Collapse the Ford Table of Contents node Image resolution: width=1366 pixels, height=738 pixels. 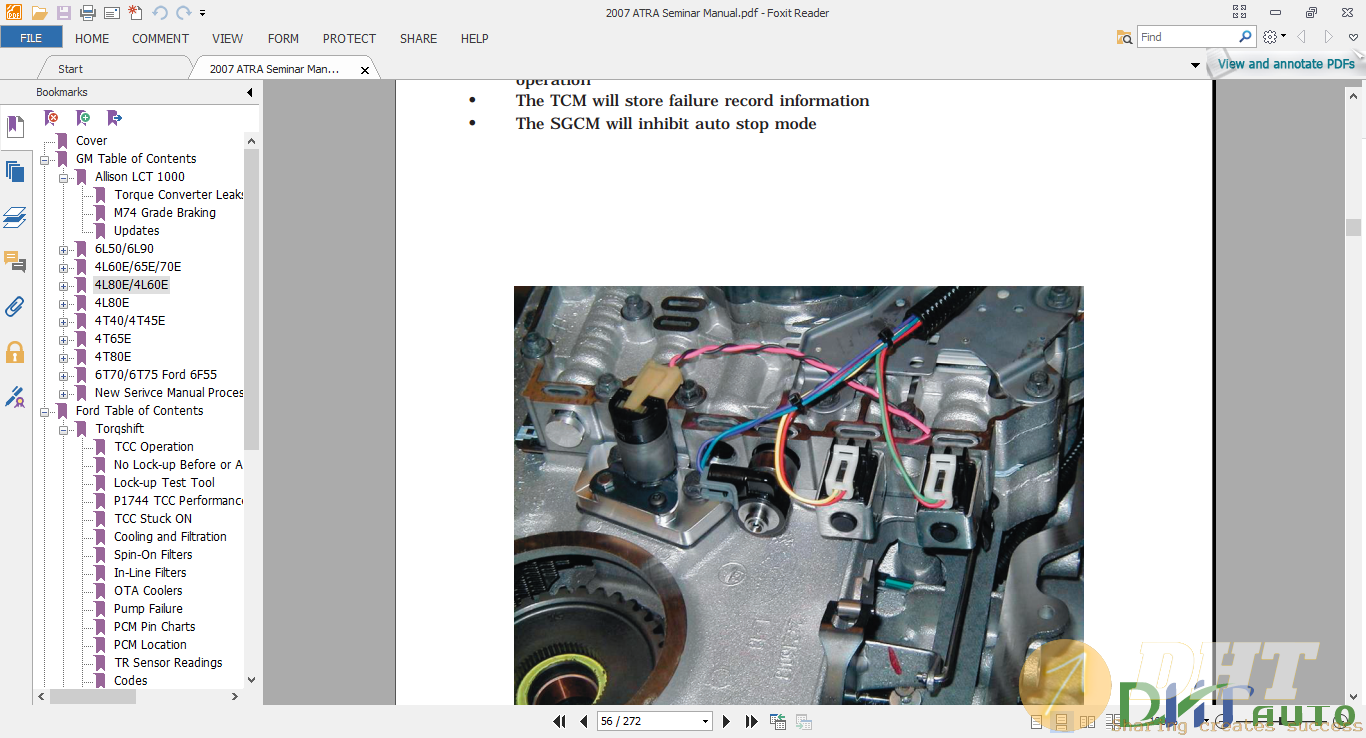pos(45,411)
